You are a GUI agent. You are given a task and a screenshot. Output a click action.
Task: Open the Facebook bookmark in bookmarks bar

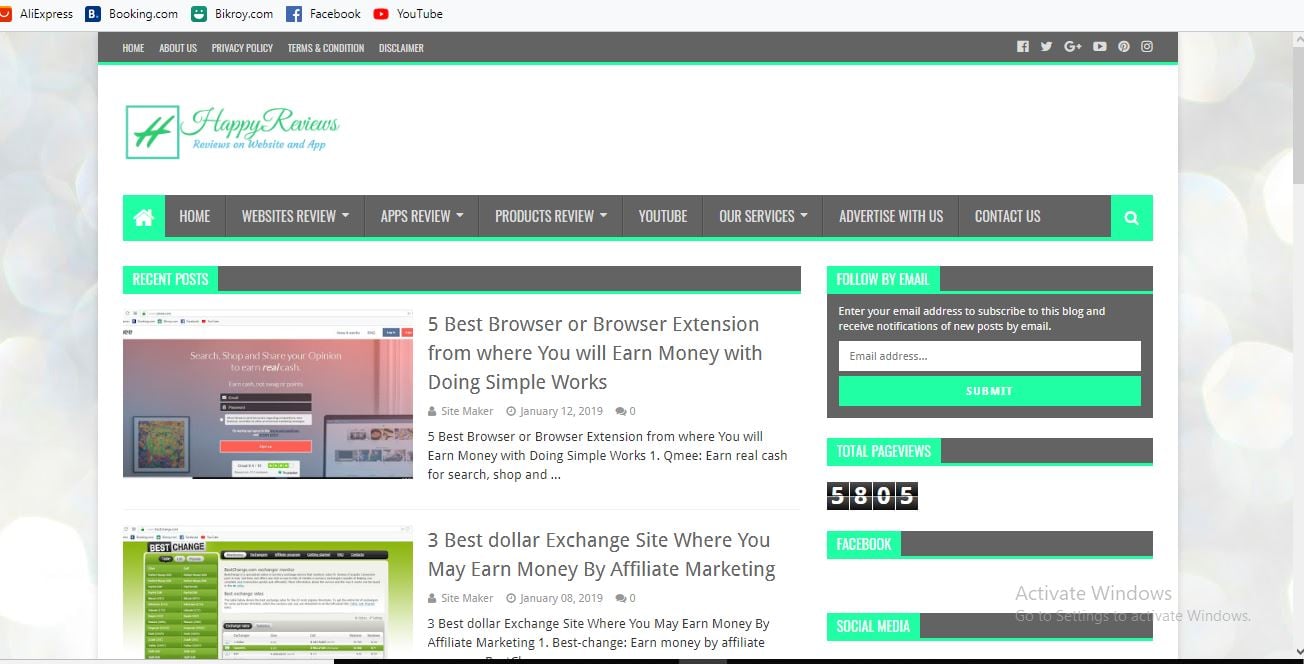coord(323,14)
